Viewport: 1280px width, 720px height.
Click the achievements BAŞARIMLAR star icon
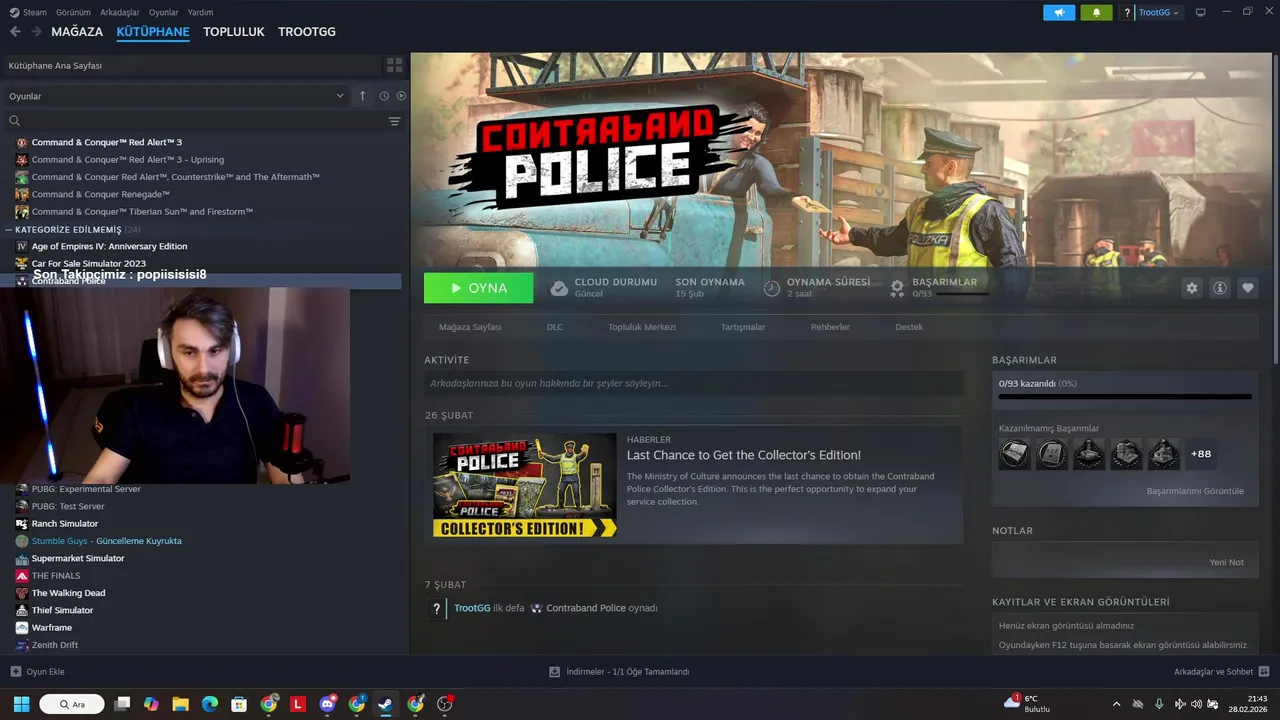897,288
